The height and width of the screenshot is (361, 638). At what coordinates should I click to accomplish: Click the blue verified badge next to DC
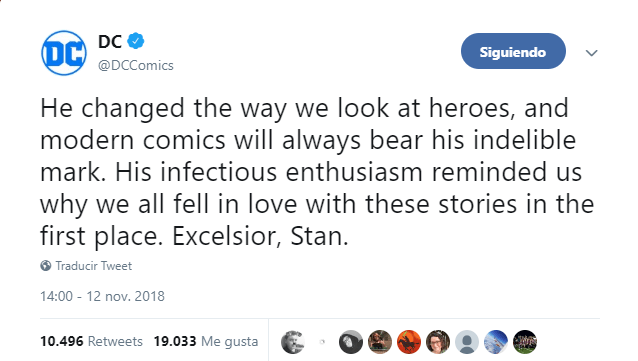coord(135,41)
